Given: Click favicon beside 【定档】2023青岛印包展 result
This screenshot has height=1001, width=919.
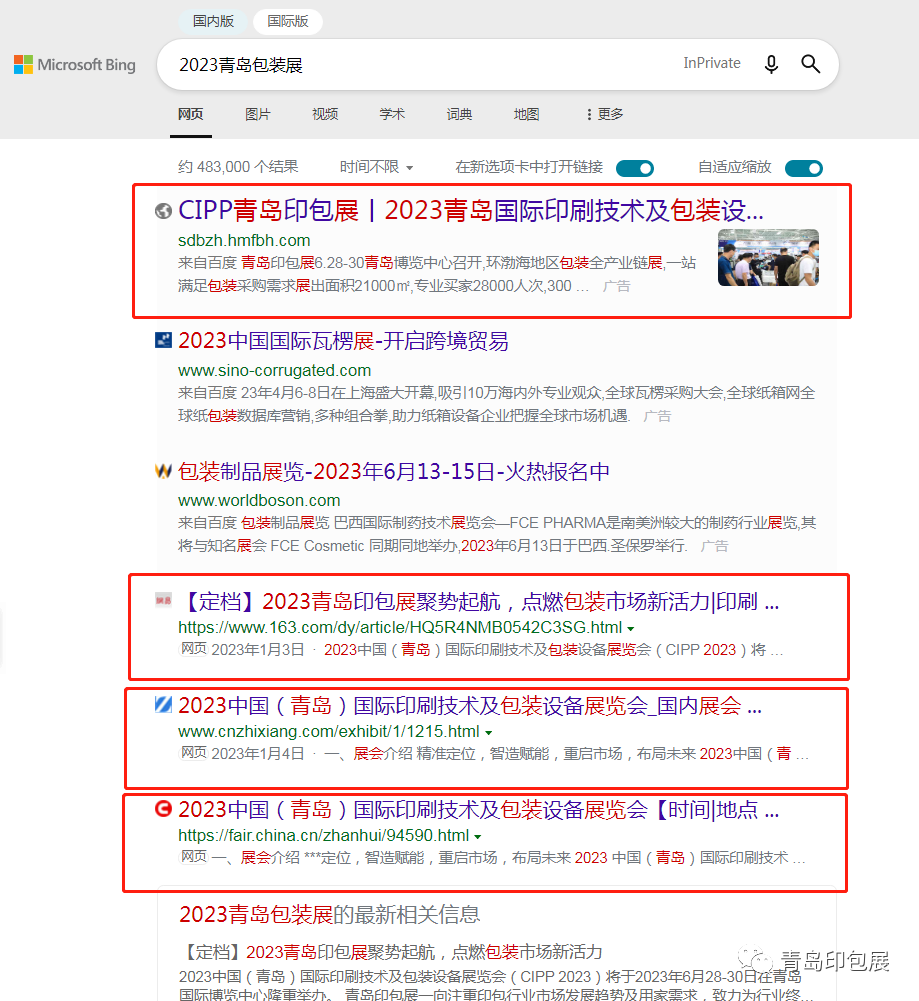Looking at the screenshot, I should [163, 600].
